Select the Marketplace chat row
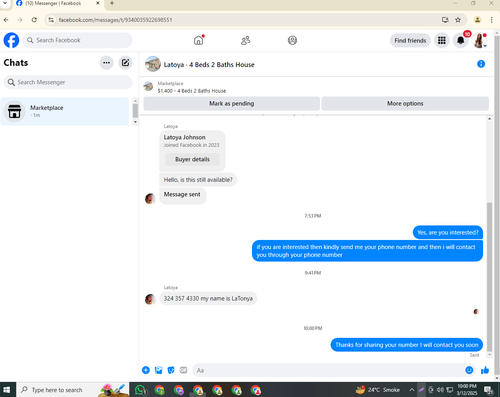This screenshot has height=397, width=500. click(x=65, y=111)
